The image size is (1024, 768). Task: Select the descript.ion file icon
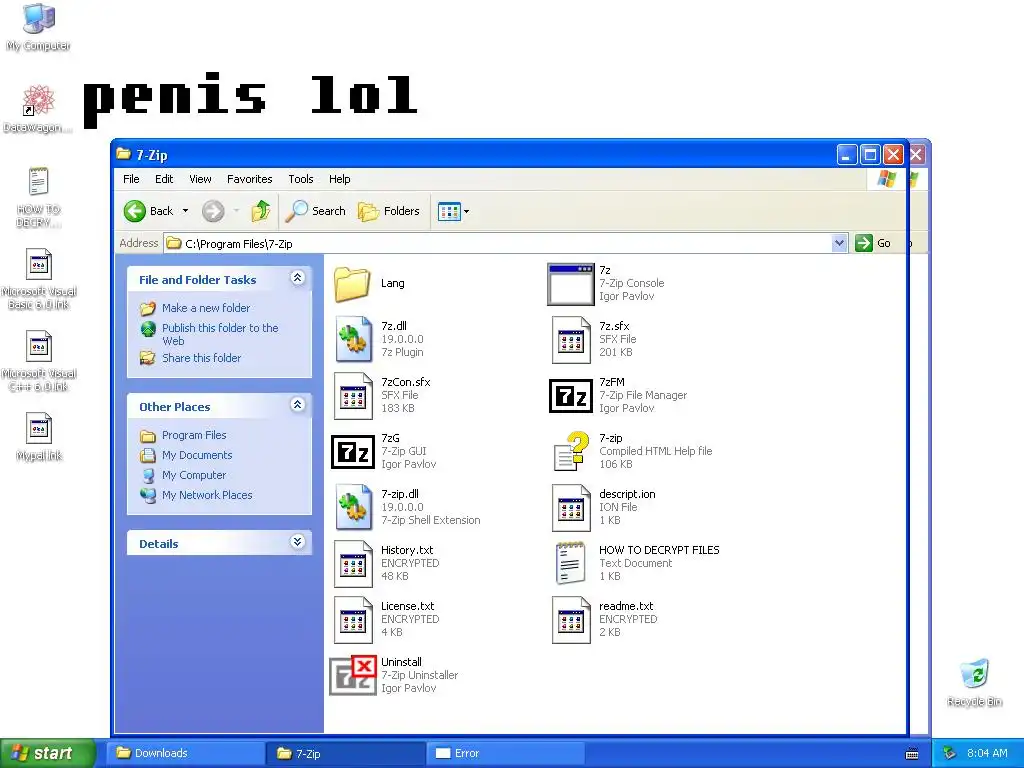click(571, 507)
